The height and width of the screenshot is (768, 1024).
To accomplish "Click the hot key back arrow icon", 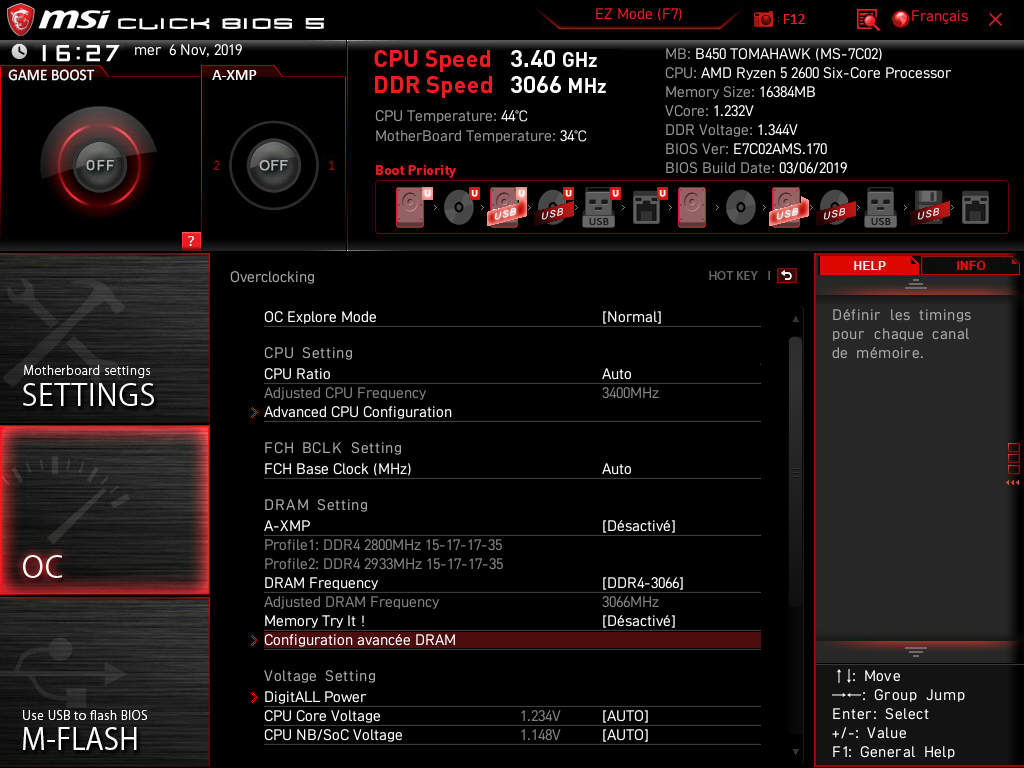I will click(x=787, y=276).
